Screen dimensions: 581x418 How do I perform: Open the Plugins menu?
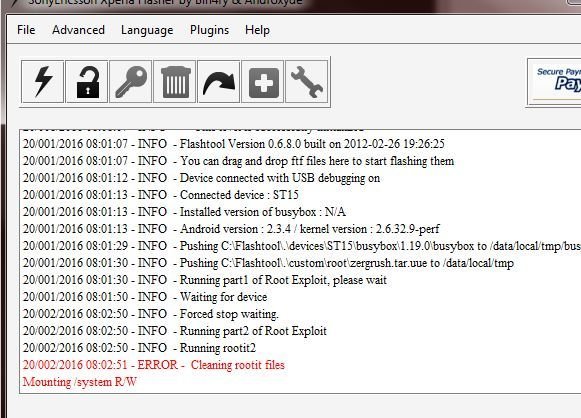(209, 30)
